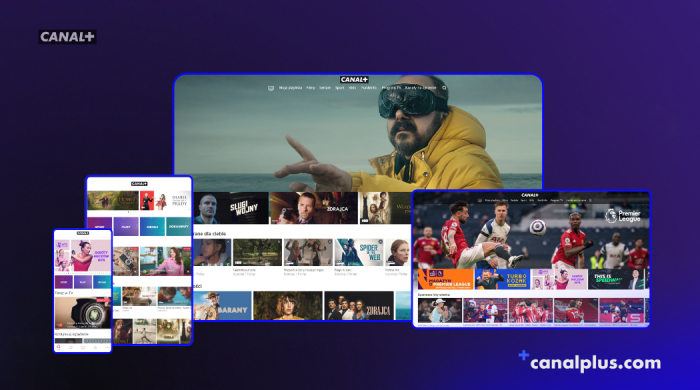Open Seriale menu in desktop navigation
700x390 pixels.
click(x=325, y=88)
